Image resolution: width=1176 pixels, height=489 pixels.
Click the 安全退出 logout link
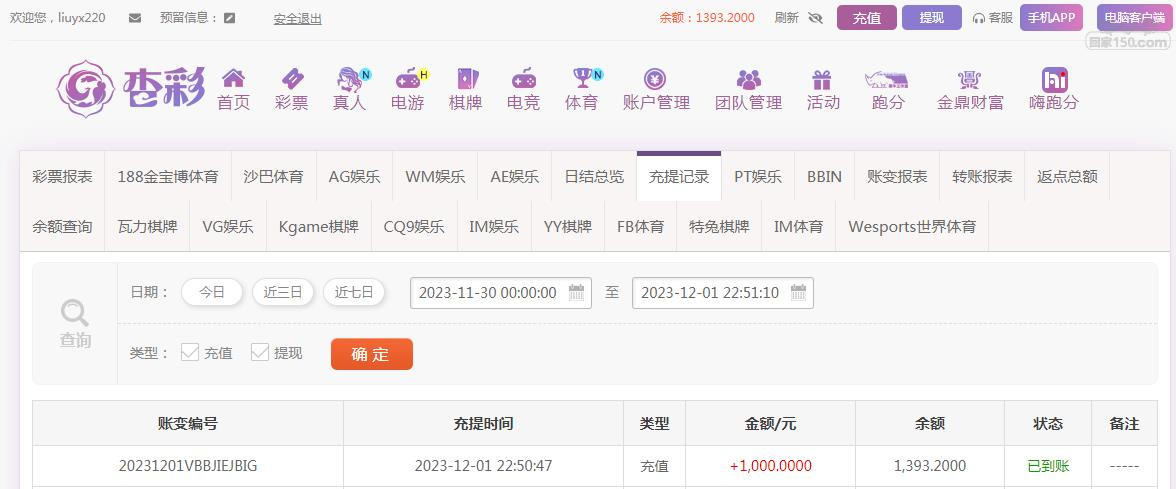point(297,18)
